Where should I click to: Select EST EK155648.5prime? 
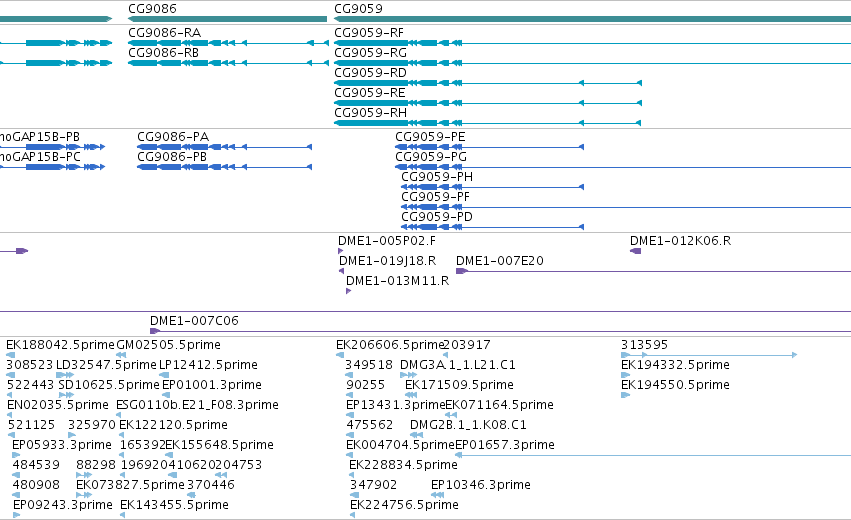click(x=219, y=446)
